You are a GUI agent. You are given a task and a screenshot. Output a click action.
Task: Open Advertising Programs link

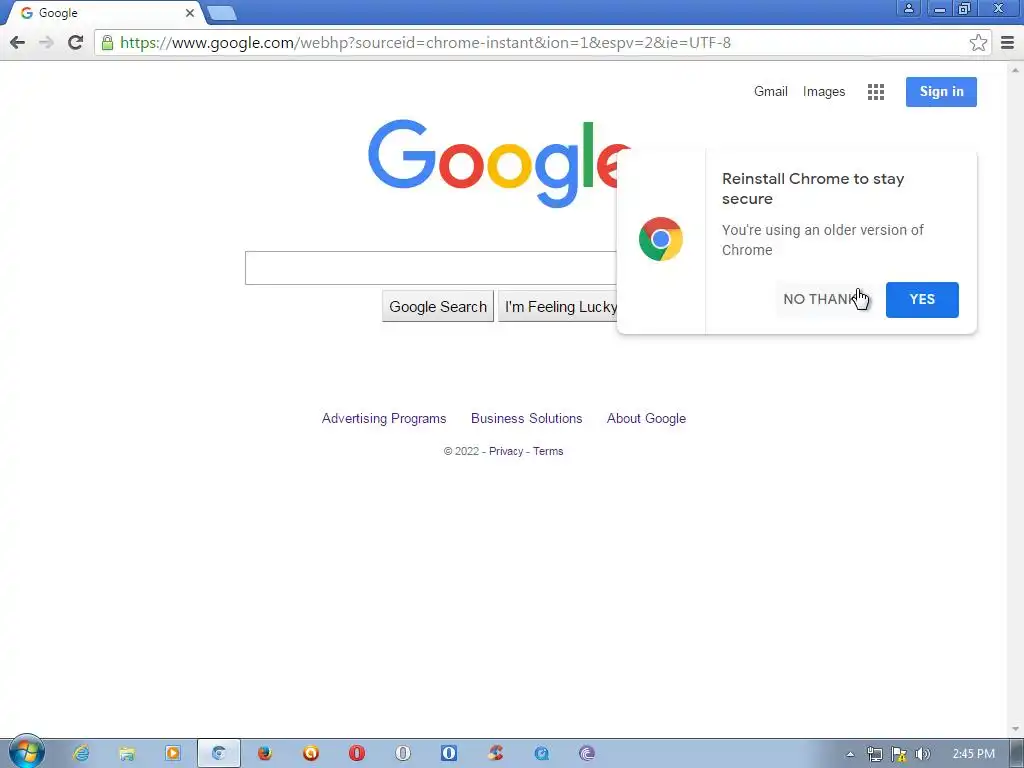[x=384, y=418]
